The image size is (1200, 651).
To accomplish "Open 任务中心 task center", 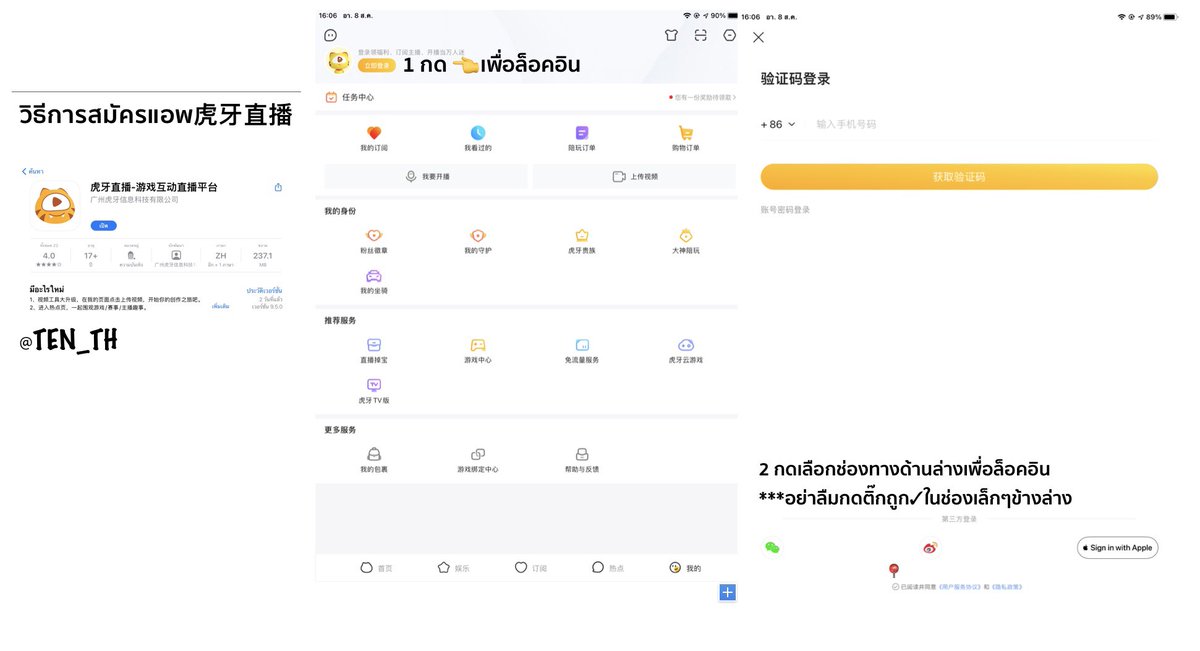I will 350,97.
